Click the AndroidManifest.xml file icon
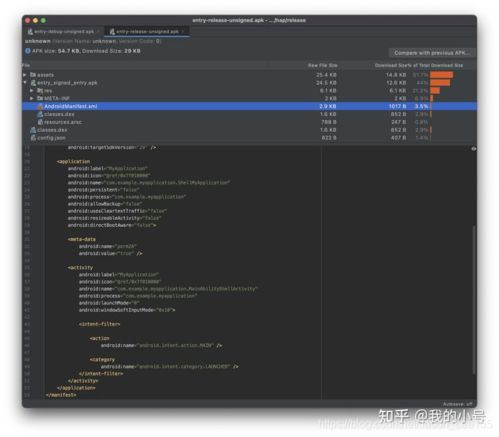Image resolution: width=499 pixels, height=437 pixels. 40,106
